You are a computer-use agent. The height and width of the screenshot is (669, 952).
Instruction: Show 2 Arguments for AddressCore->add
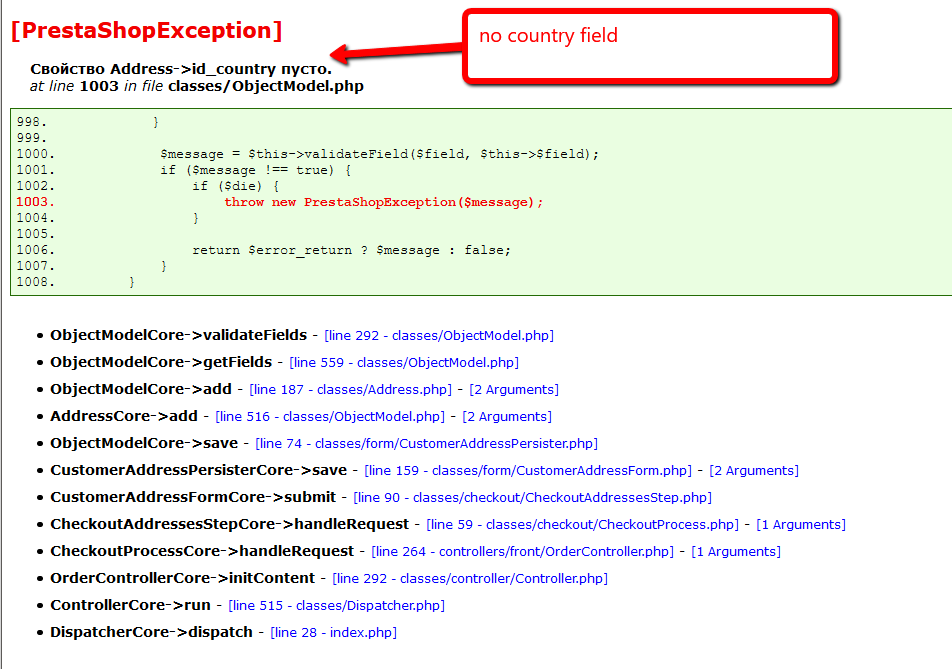coord(507,416)
